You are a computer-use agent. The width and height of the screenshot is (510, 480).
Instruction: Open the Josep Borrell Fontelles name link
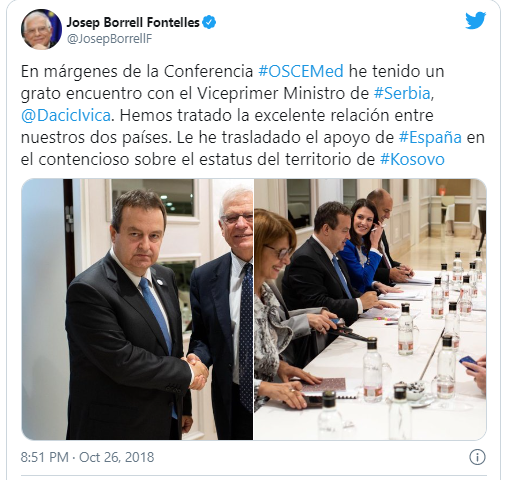pyautogui.click(x=133, y=22)
